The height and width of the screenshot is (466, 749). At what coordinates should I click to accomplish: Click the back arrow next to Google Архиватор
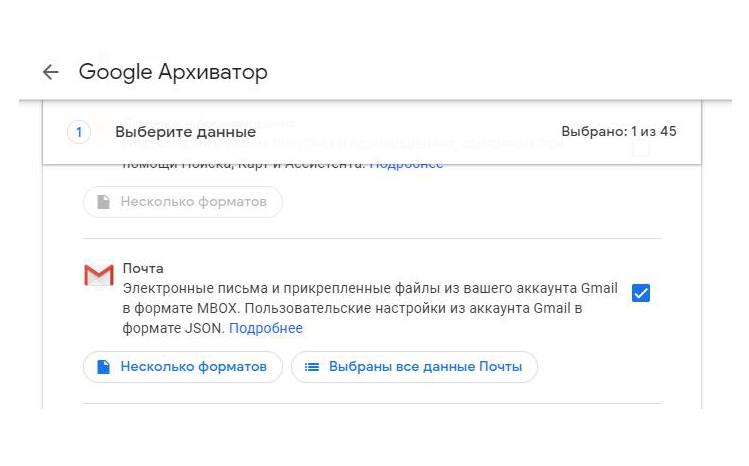click(x=51, y=72)
